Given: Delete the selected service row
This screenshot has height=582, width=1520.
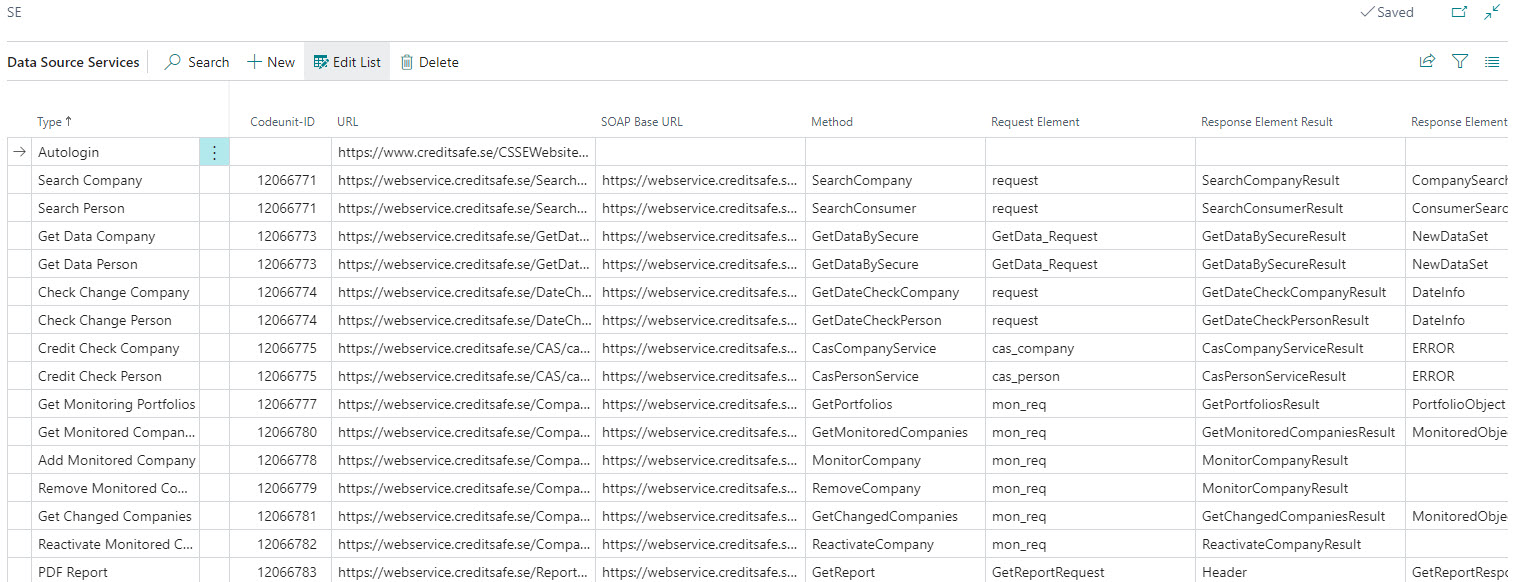Looking at the screenshot, I should (429, 62).
